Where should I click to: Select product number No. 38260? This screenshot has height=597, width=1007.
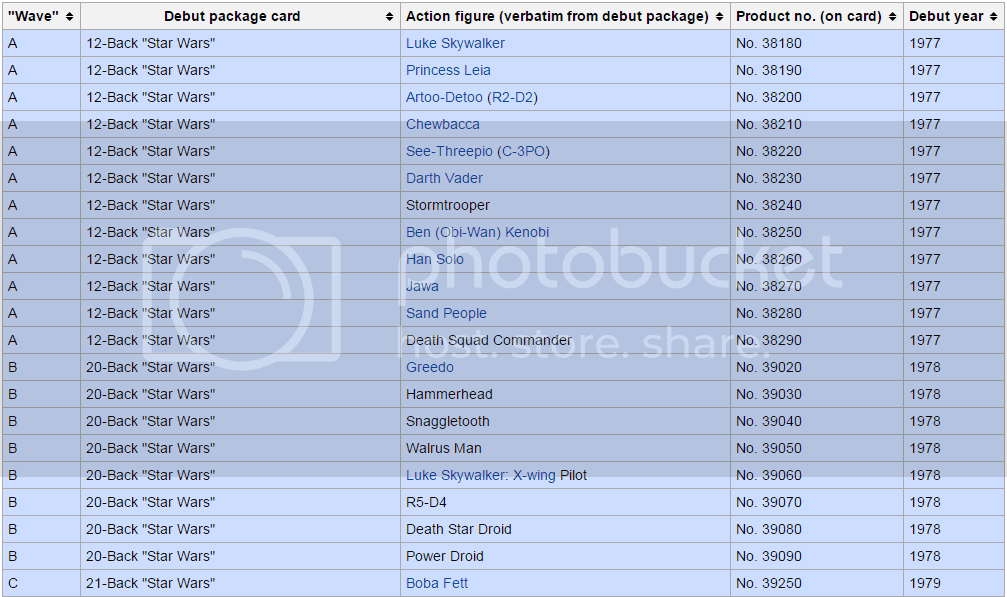pyautogui.click(x=769, y=259)
